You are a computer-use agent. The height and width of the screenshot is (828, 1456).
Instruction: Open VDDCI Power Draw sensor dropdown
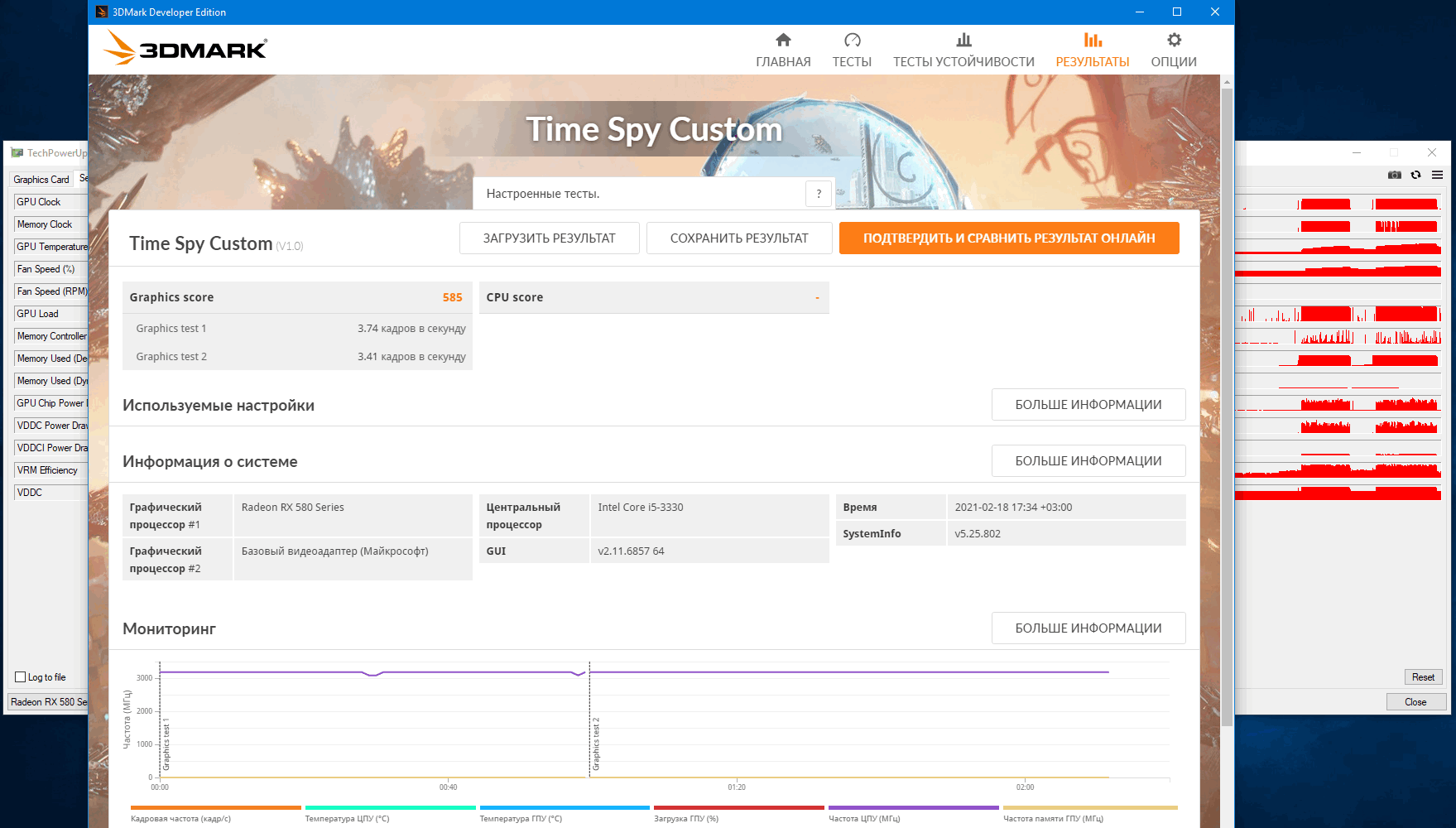click(x=51, y=447)
